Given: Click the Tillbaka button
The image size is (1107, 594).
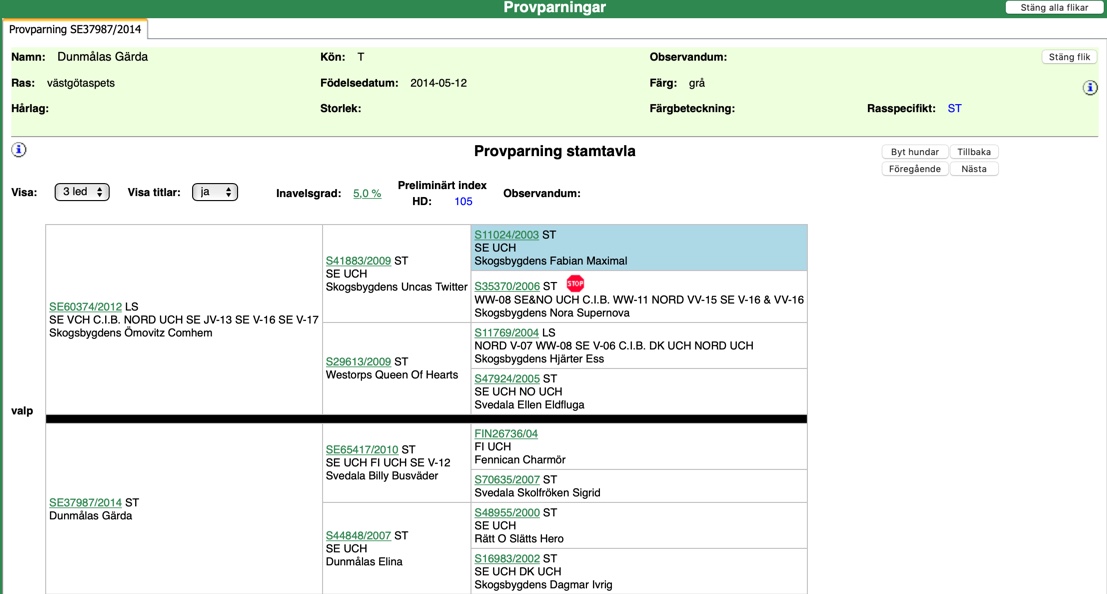Looking at the screenshot, I should (x=974, y=152).
